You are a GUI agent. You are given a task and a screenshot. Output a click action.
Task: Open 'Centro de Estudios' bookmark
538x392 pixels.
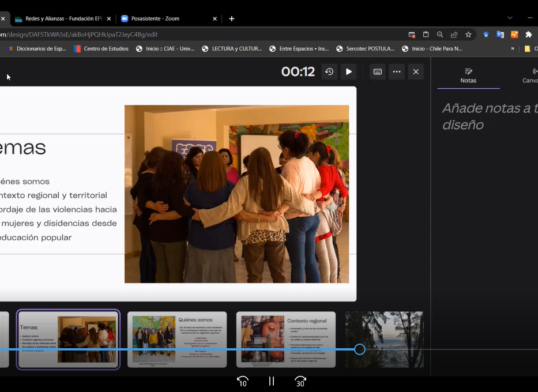pos(101,49)
